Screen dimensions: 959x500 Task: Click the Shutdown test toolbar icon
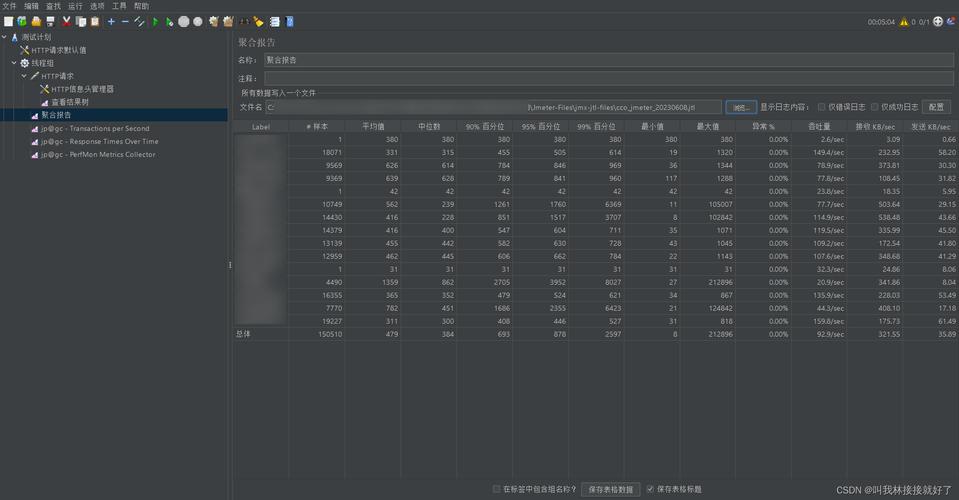198,21
